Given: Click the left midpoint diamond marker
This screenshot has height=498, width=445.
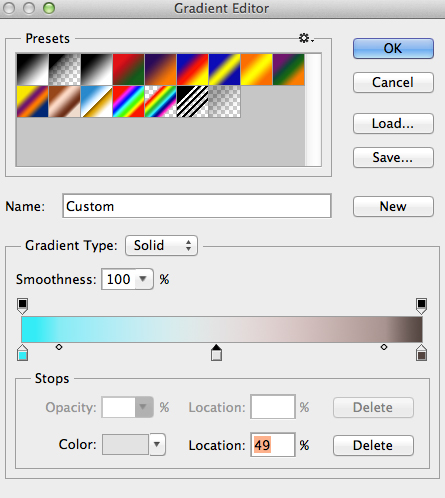Looking at the screenshot, I should tap(59, 347).
